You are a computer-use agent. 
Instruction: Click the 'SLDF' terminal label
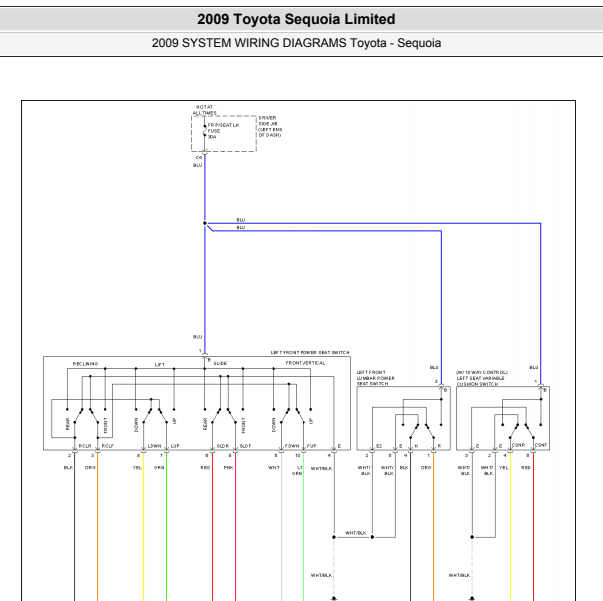coord(245,446)
